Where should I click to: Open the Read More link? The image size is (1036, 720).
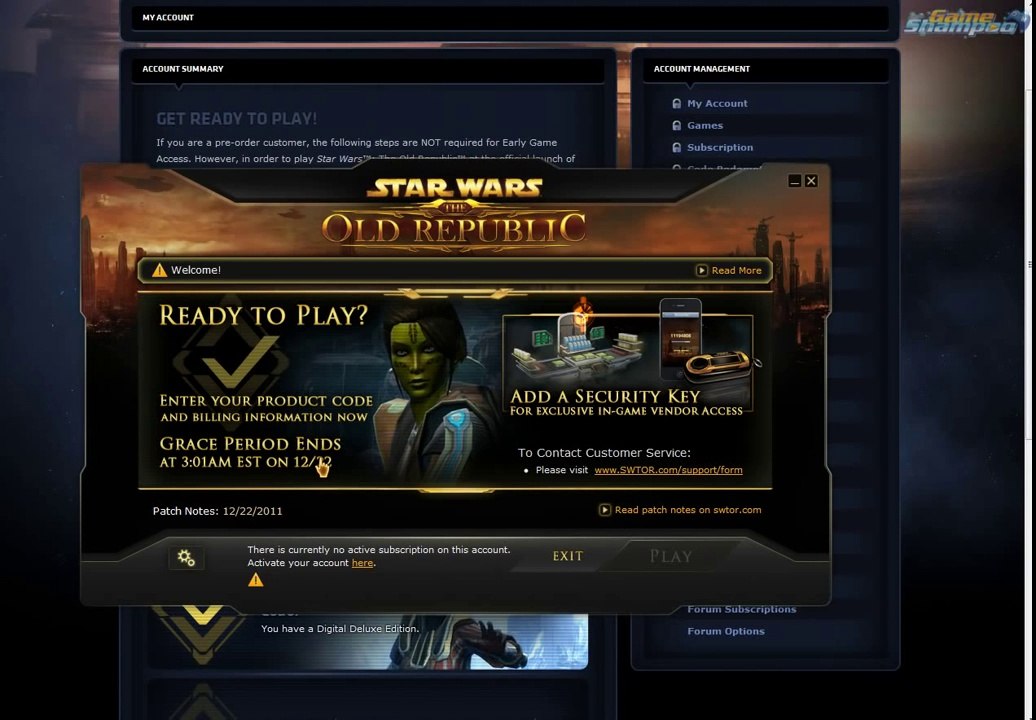(x=736, y=270)
